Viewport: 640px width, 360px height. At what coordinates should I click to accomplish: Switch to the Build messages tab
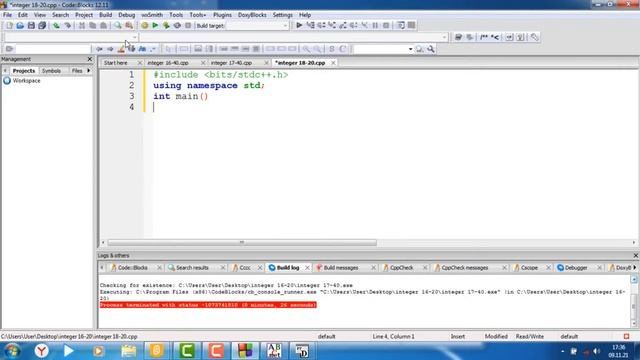point(341,268)
